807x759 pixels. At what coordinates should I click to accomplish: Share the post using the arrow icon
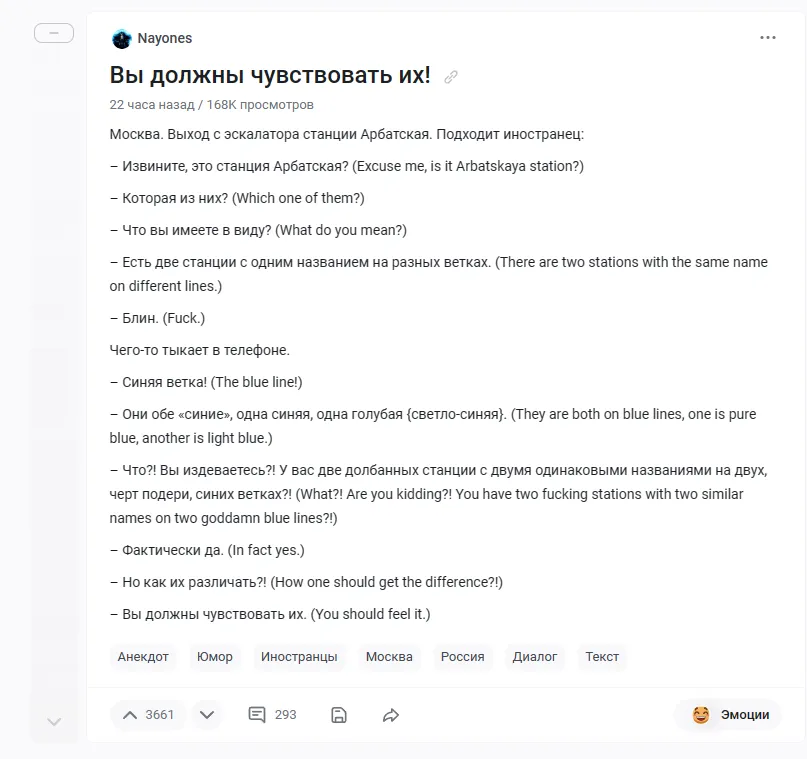[391, 715]
